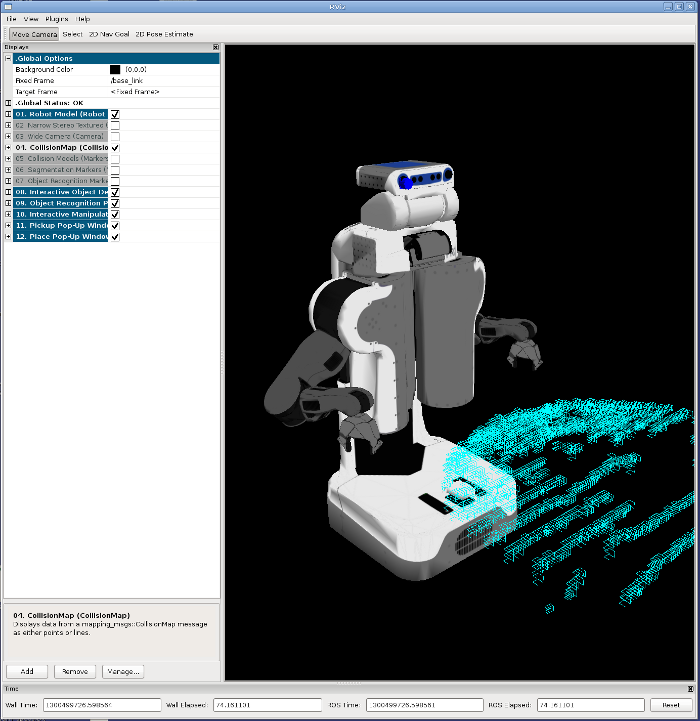
Task: Select the Move Camera tool
Action: (x=33, y=34)
